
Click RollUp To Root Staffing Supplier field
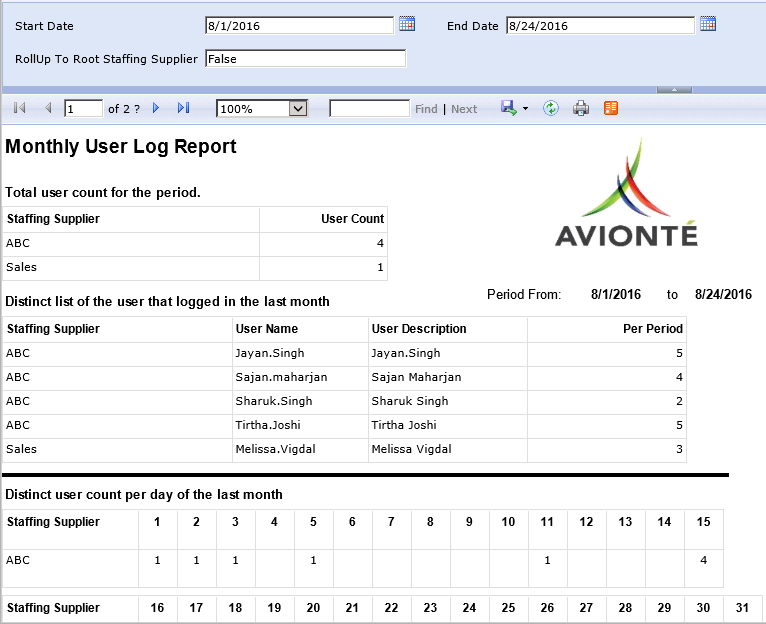305,59
